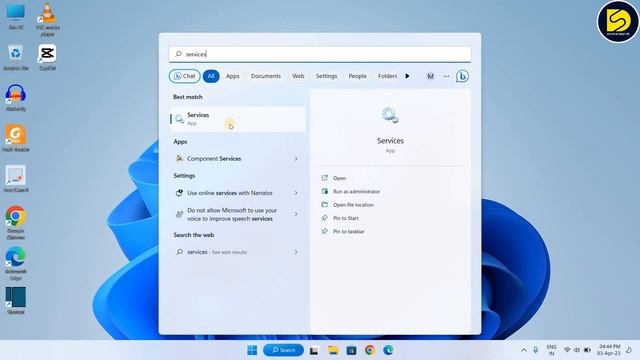The image size is (640, 360).
Task: Open Services app best match
Action: coord(238,119)
